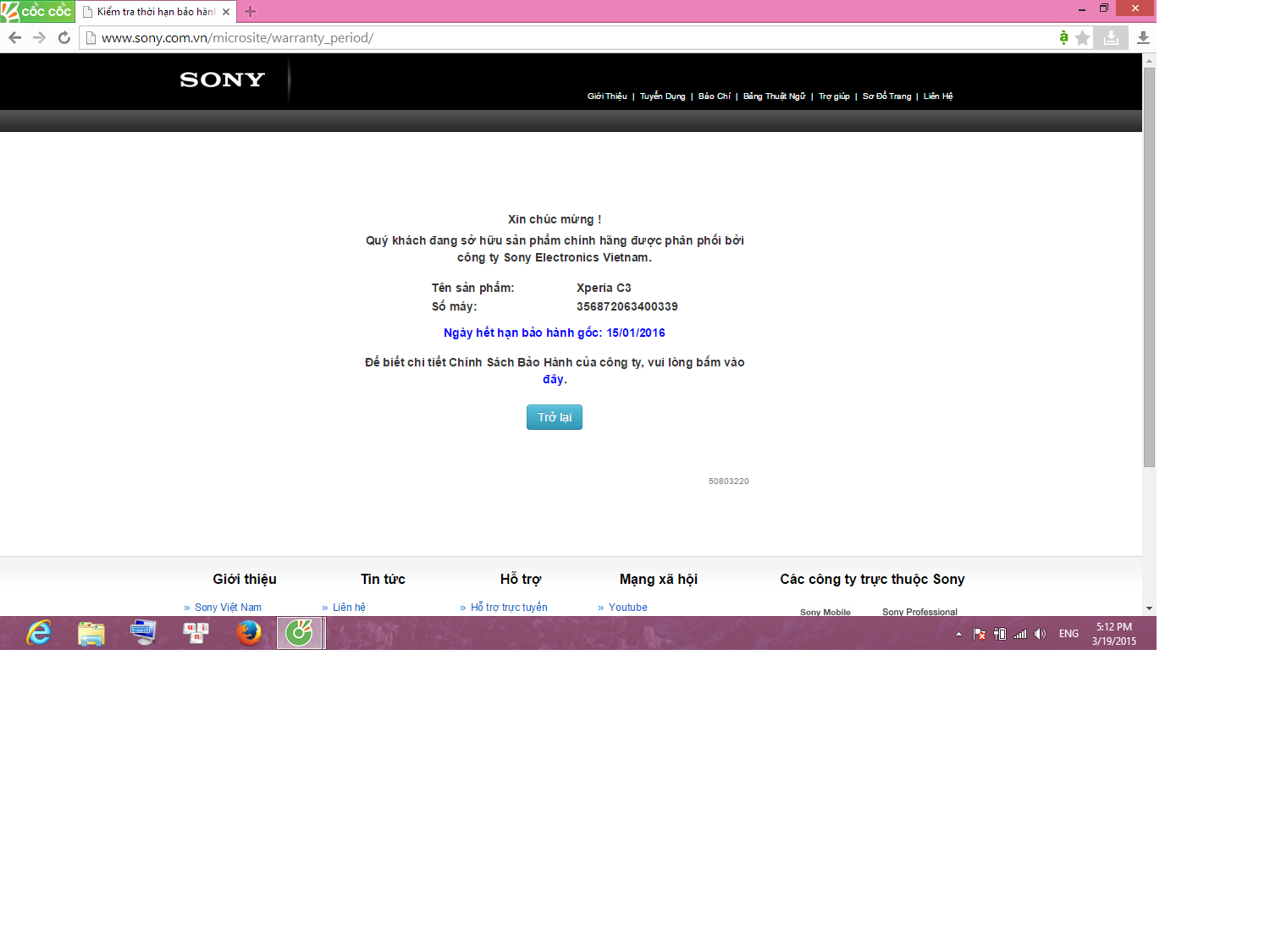1270x952 pixels.
Task: Open Trợ giúp menu item
Action: (x=834, y=96)
